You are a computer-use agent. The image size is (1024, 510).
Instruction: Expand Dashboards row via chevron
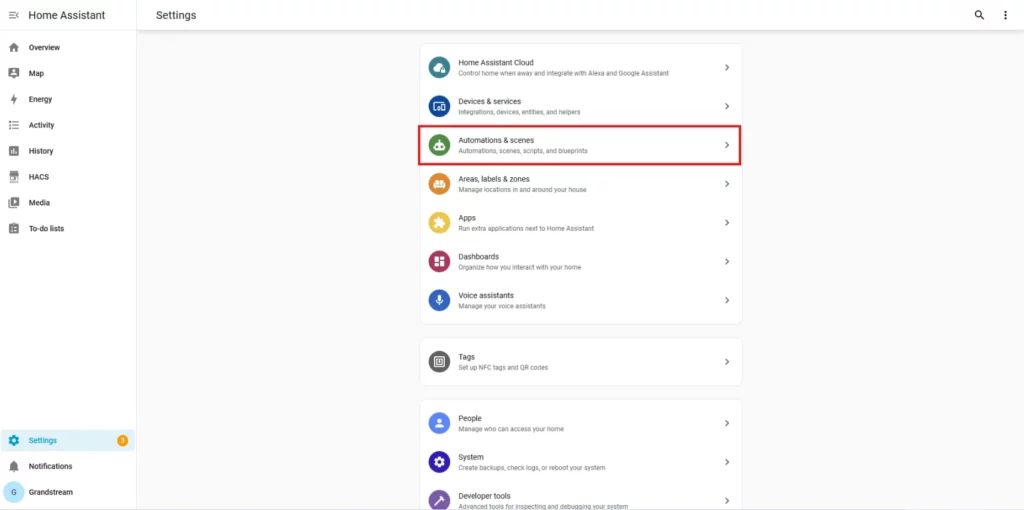click(x=727, y=261)
